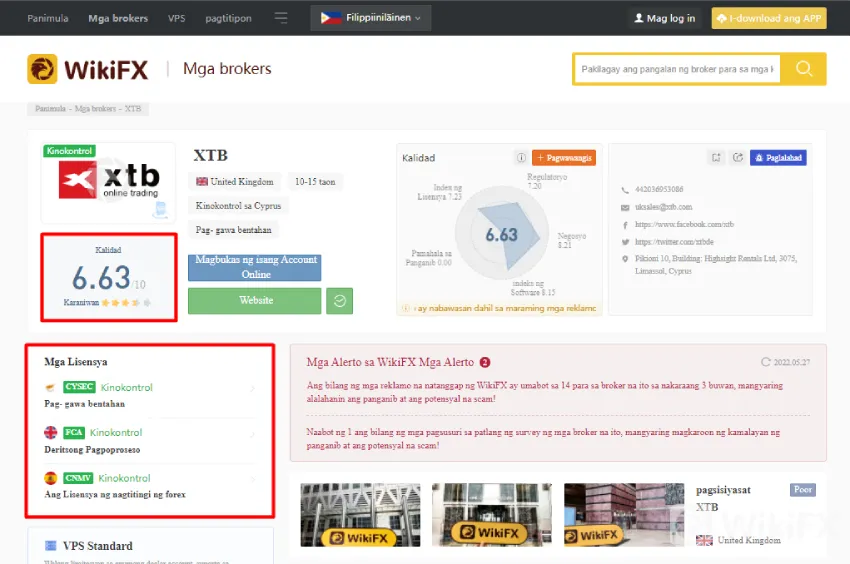Expand the CYSEC license row arrow
Screen dimensions: 850x564
(x=253, y=388)
